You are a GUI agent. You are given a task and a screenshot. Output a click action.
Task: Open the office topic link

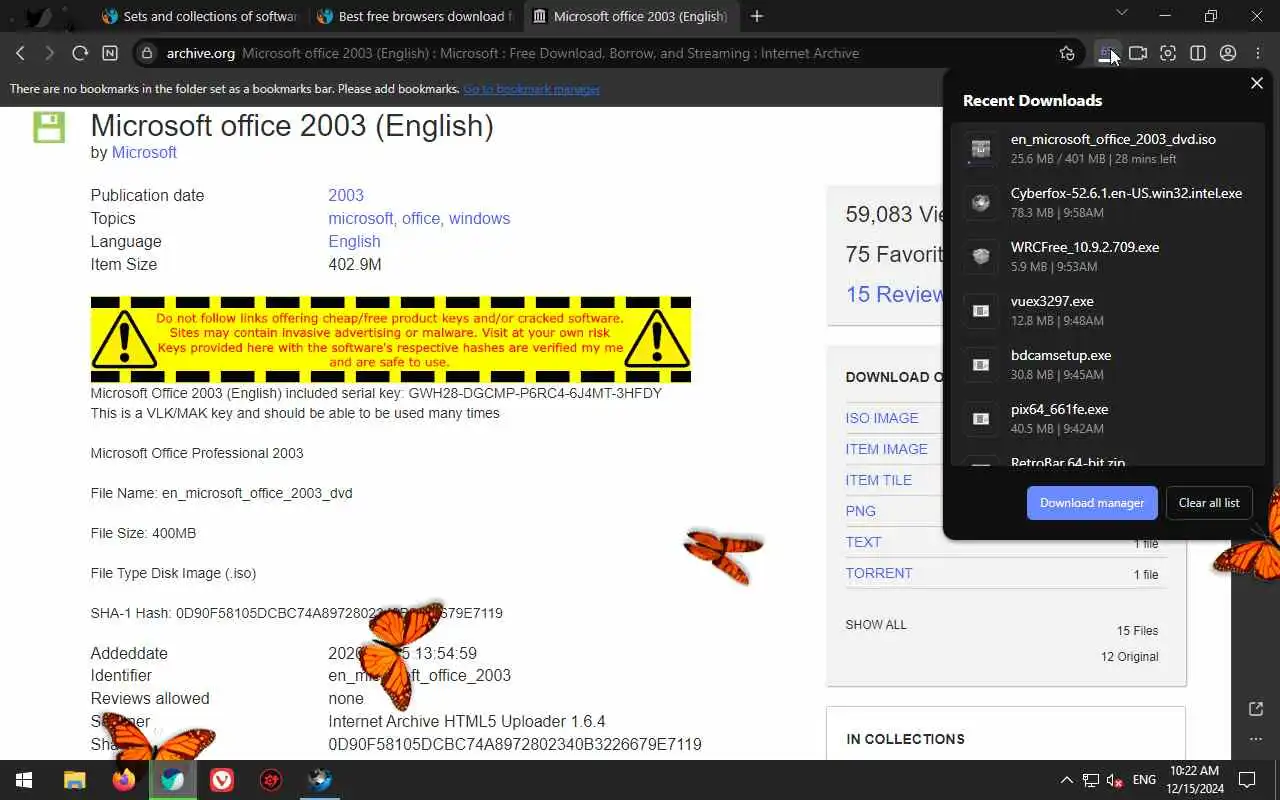click(421, 218)
